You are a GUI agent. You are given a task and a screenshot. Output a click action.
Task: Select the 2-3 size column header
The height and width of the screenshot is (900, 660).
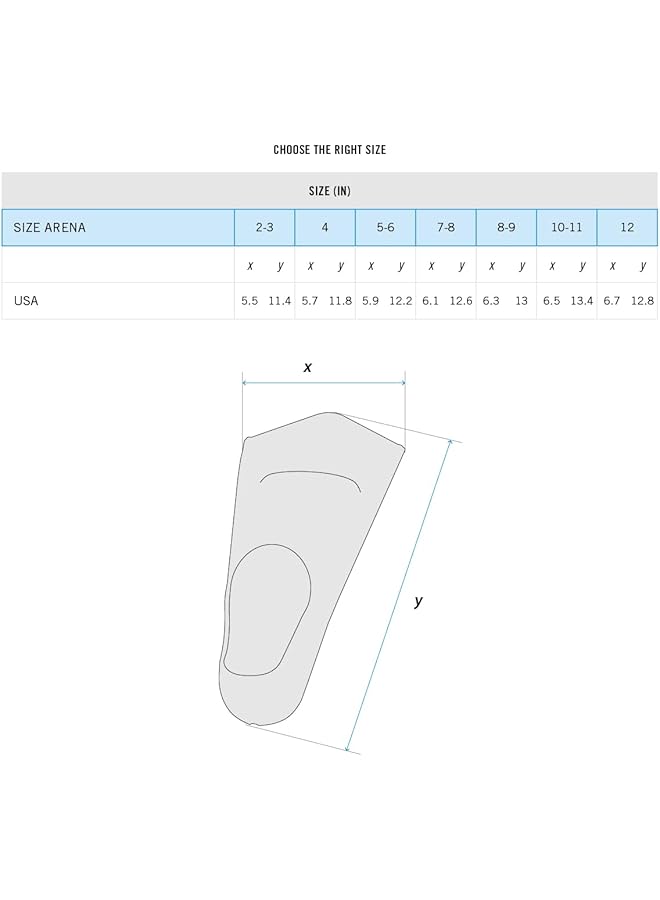coord(265,227)
